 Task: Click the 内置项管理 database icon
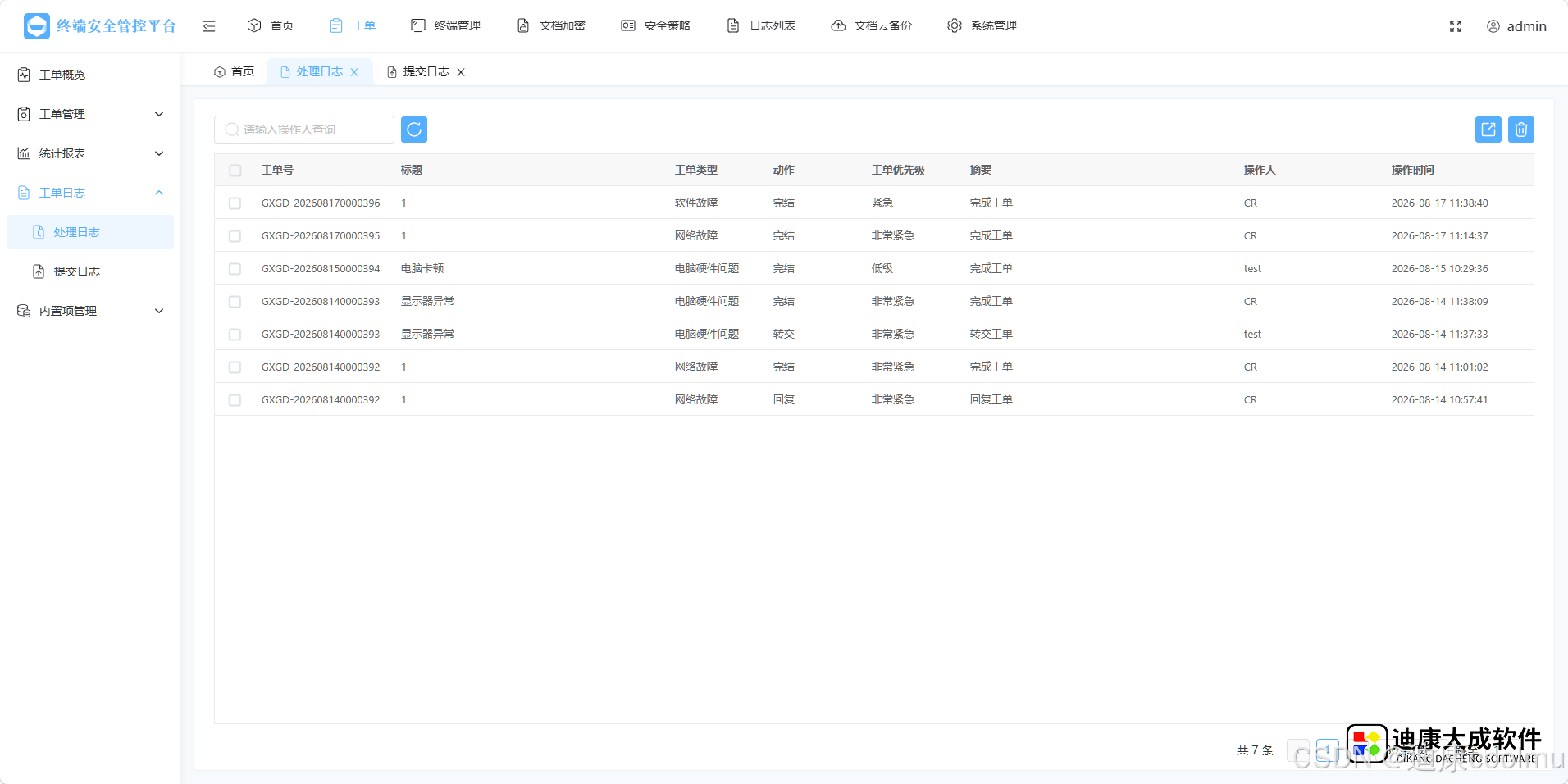tap(24, 311)
